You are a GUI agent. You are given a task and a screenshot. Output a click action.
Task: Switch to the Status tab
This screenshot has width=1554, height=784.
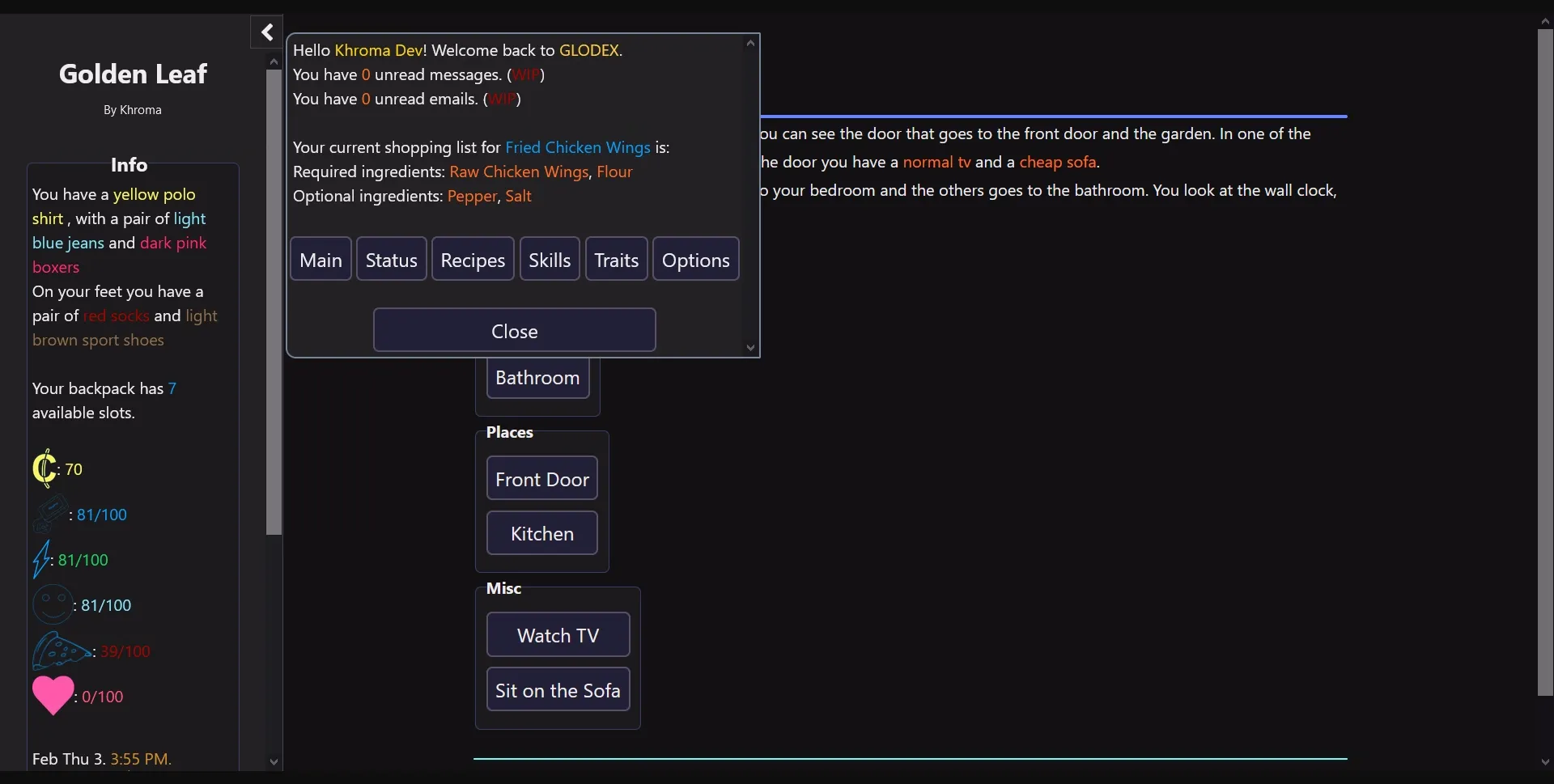pos(391,260)
